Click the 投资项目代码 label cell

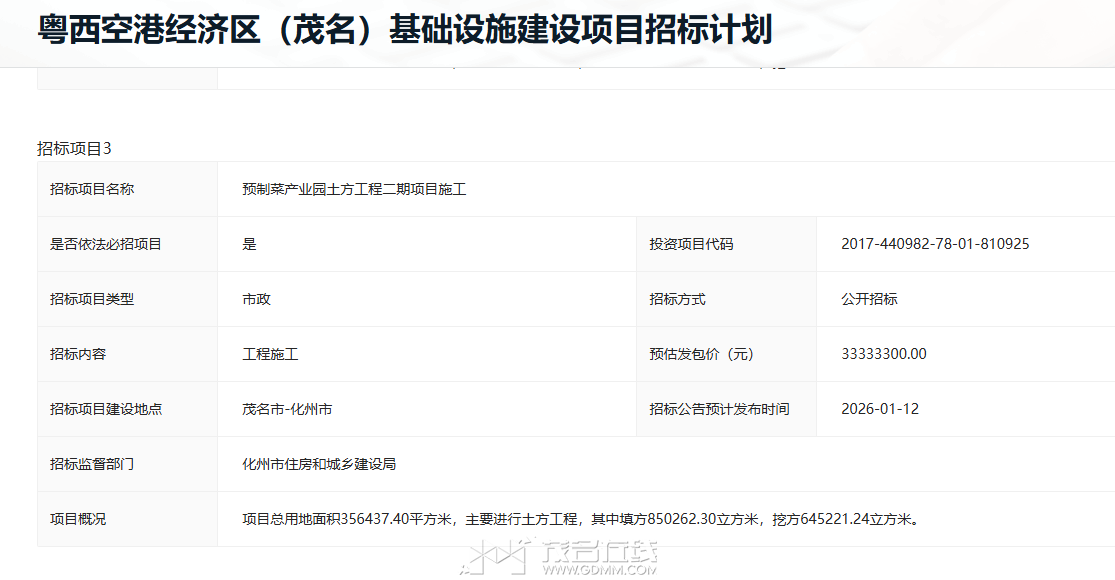(691, 244)
